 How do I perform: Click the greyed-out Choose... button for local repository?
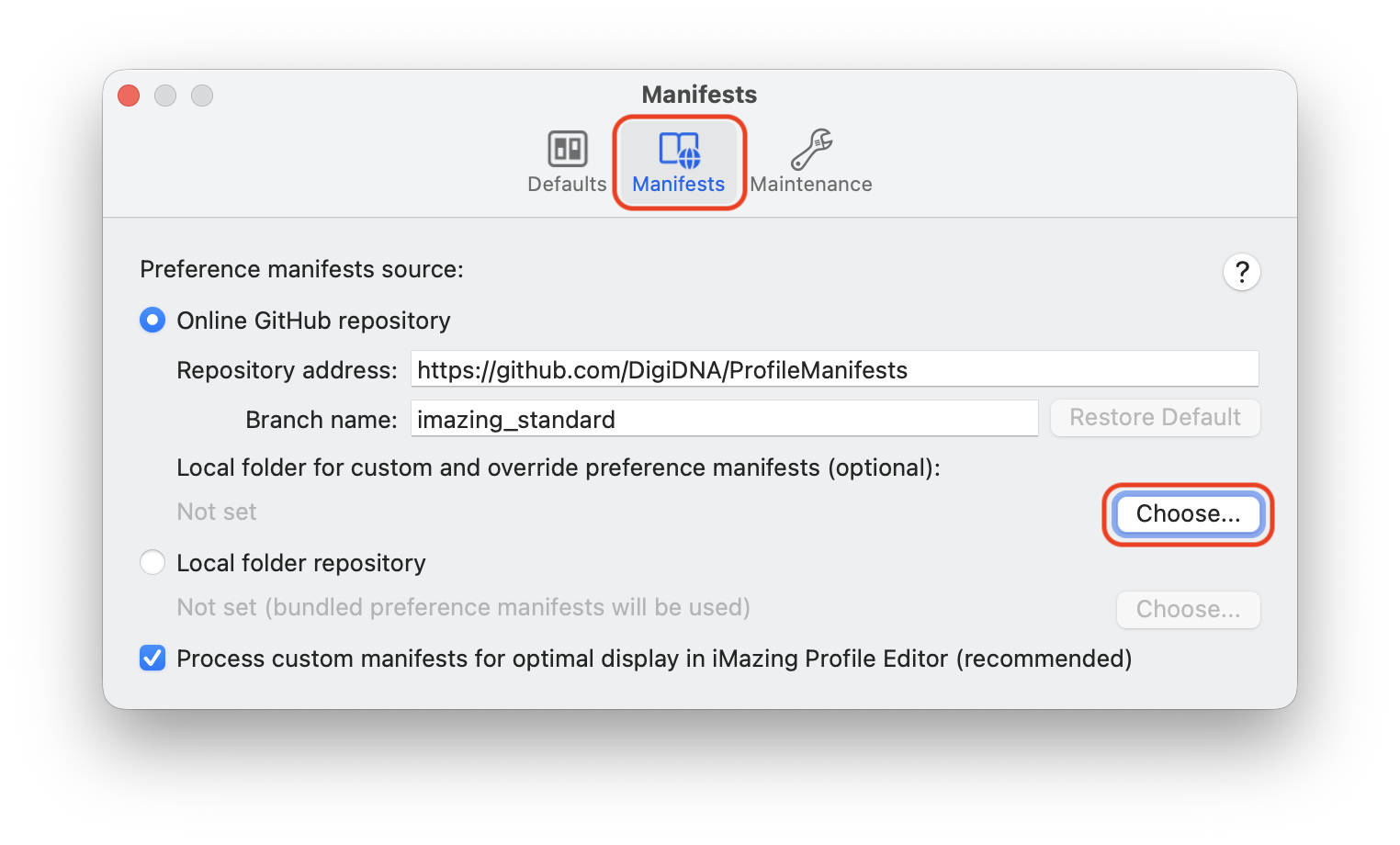tap(1187, 610)
